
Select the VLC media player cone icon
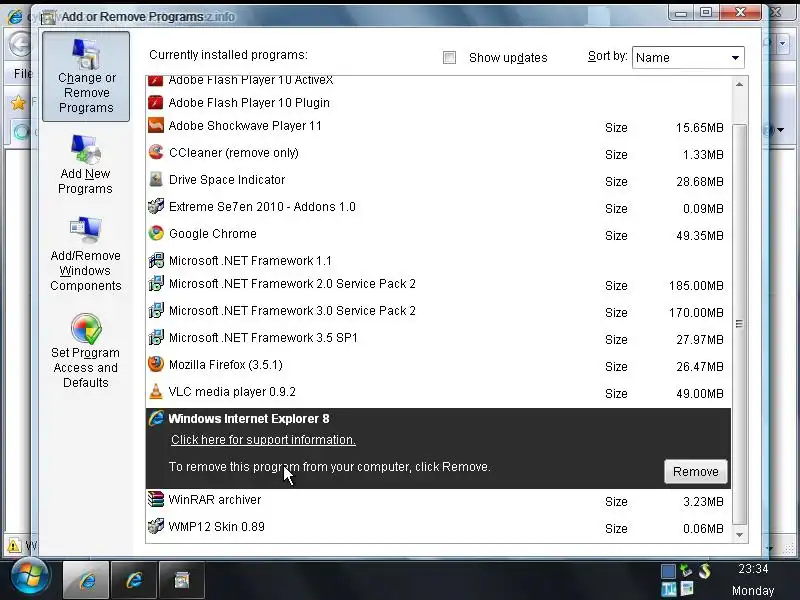coord(156,391)
